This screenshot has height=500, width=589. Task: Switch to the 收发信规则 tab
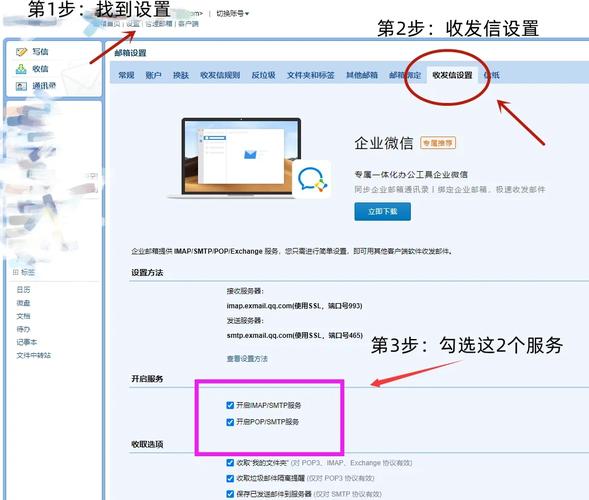pos(220,75)
